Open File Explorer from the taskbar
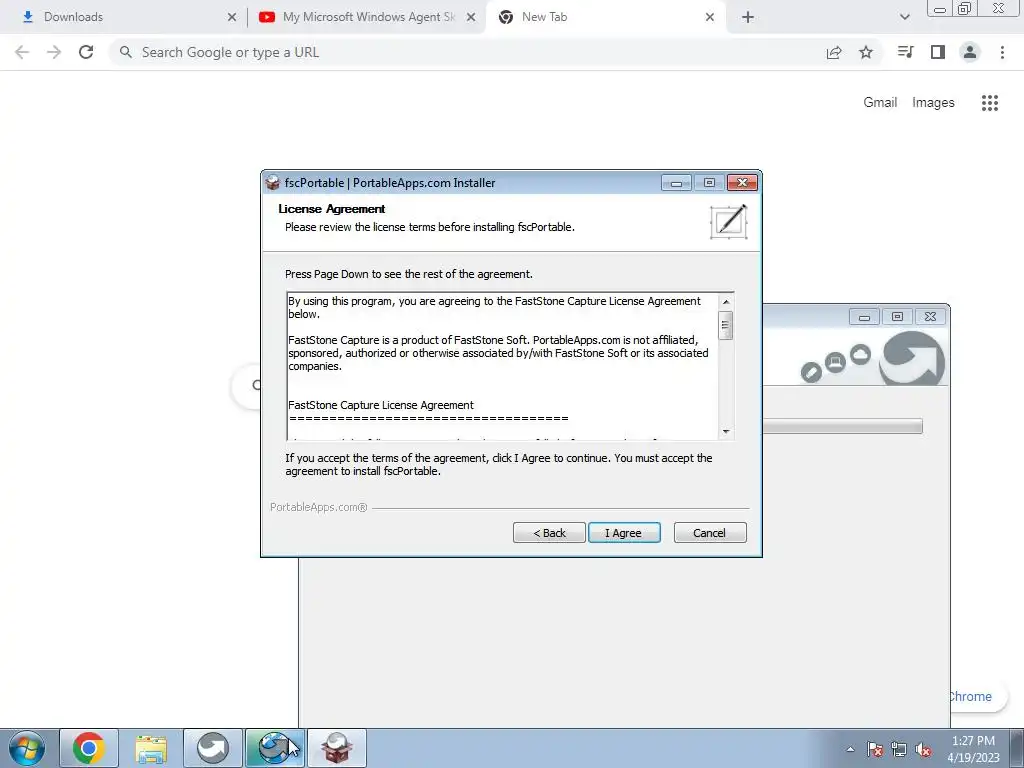The width and height of the screenshot is (1024, 768). [151, 748]
